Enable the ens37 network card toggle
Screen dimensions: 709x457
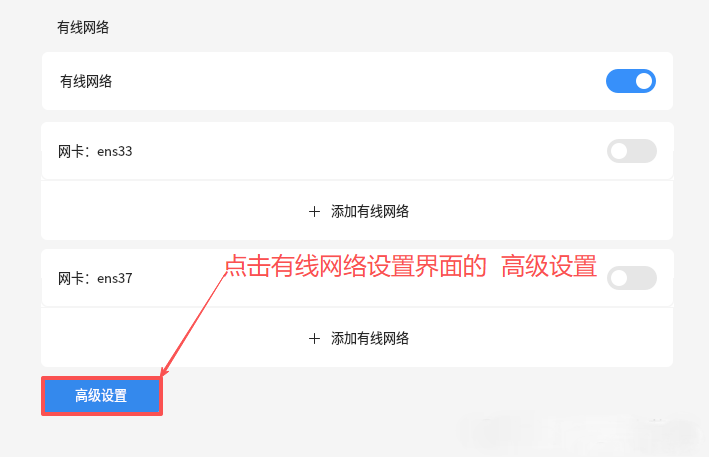tap(631, 278)
